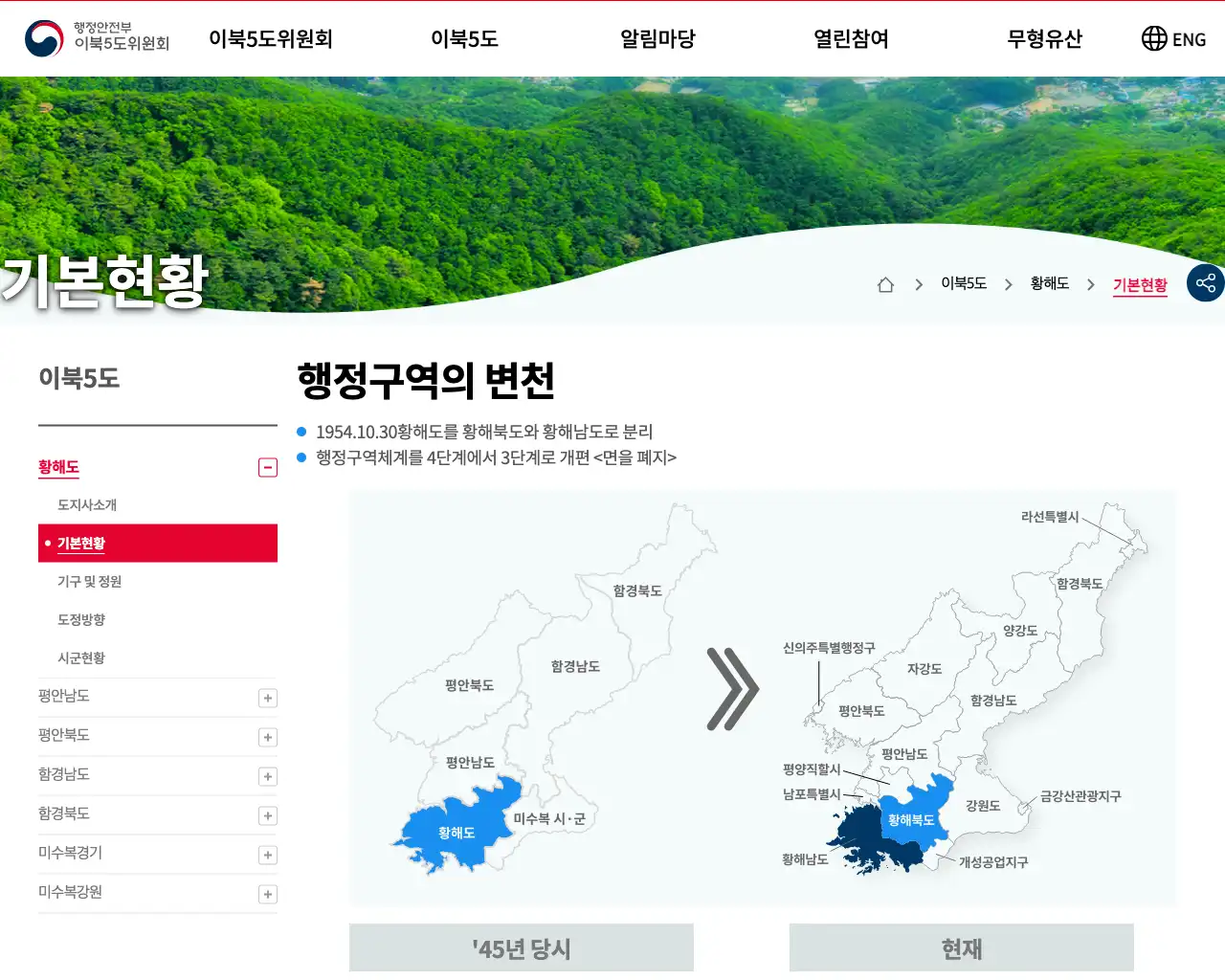Screen dimensions: 1225x980
Task: Select 기본현황 in the breadcrumb
Action: click(x=1140, y=285)
